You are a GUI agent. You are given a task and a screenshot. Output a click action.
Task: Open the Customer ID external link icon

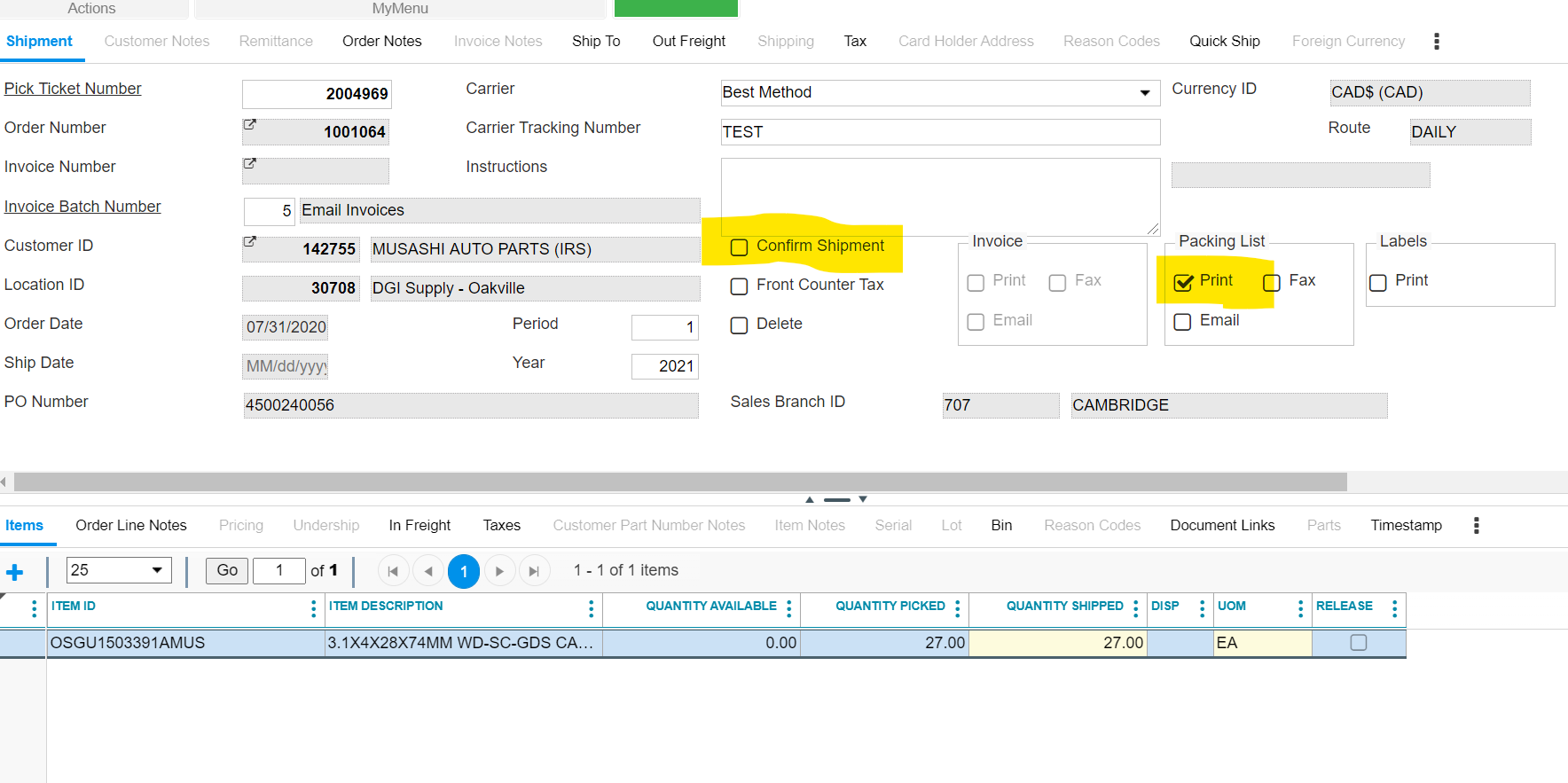point(250,242)
